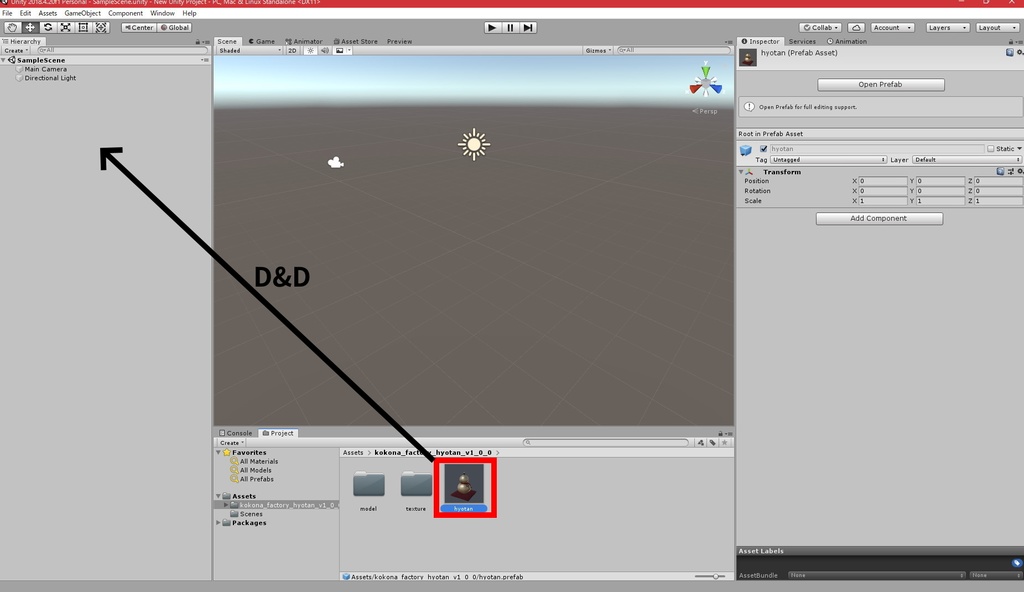Click the Project panel search field
1024x592 pixels.
tap(606, 442)
